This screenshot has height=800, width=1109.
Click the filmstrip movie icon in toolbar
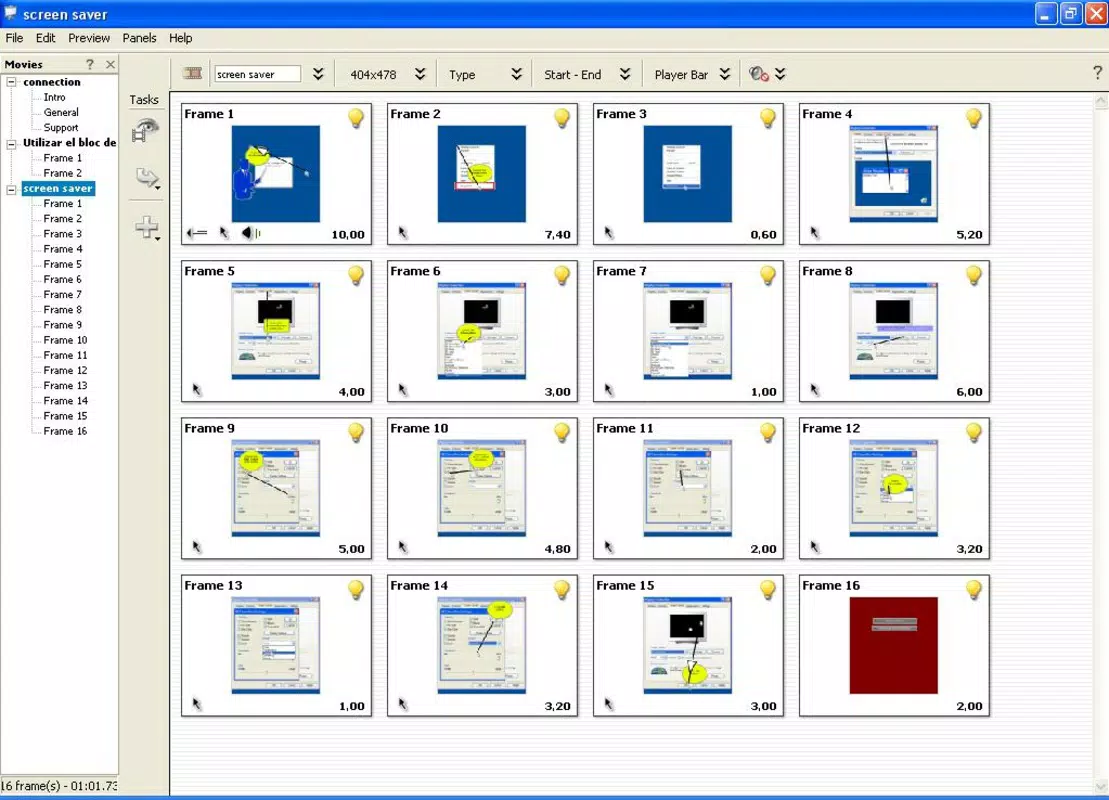pos(192,74)
